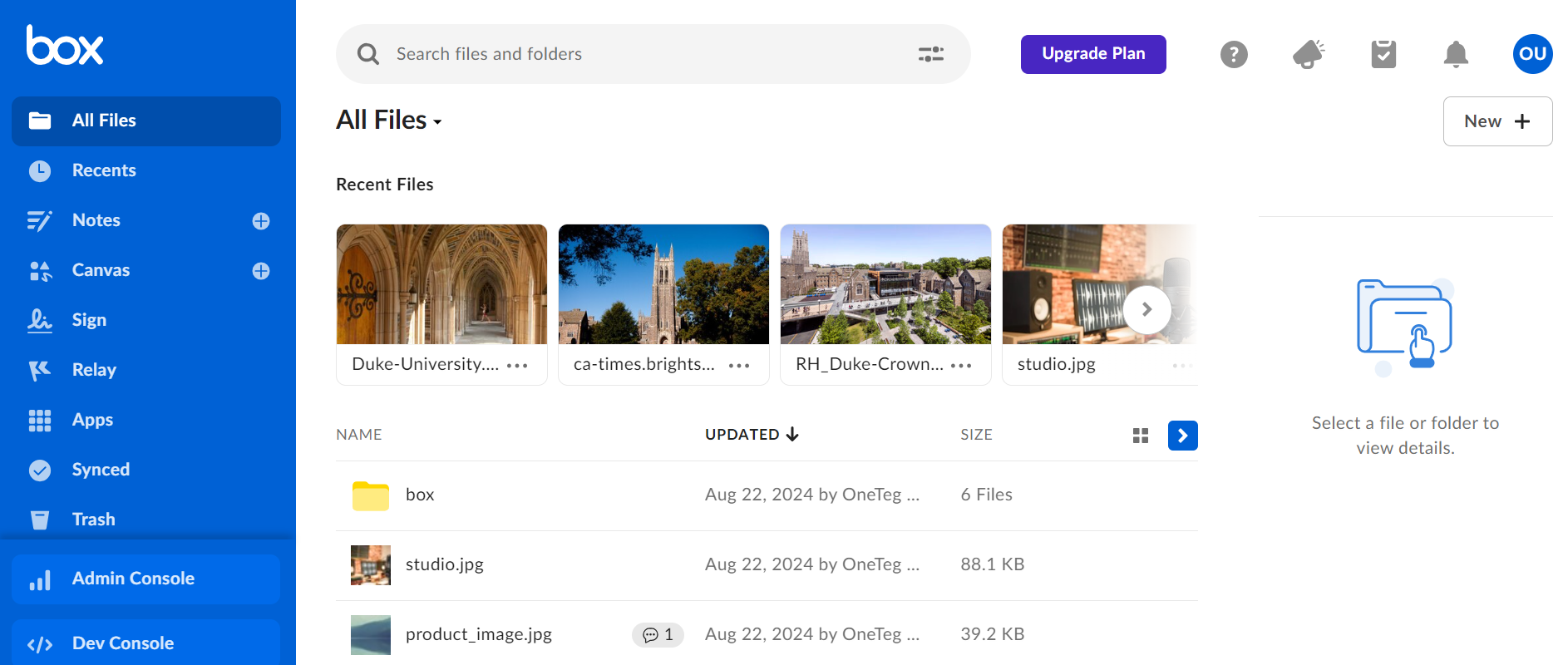The image size is (1568, 665).
Task: Click the help question mark icon
Action: (x=1234, y=54)
